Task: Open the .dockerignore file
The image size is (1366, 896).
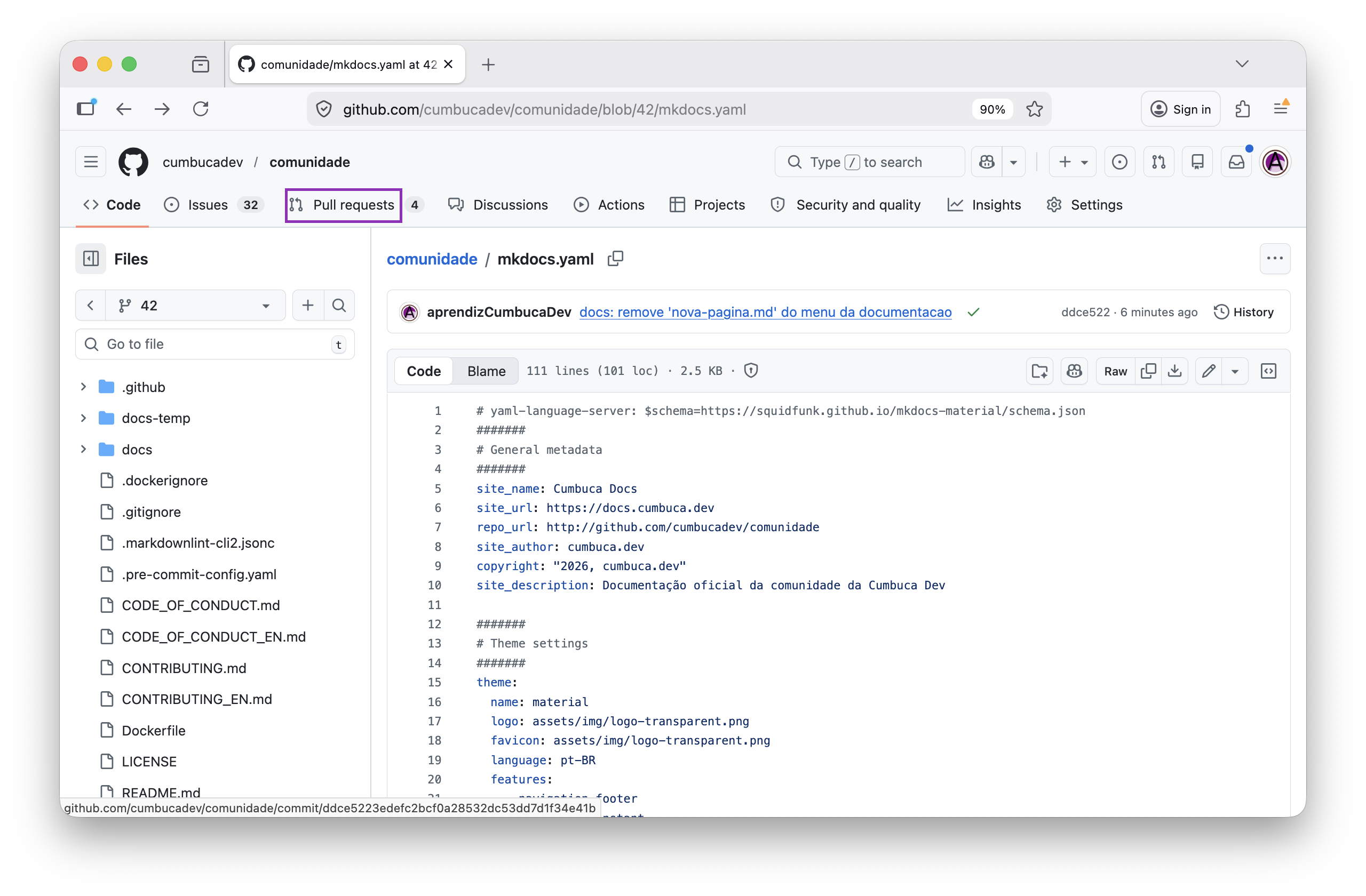Action: pos(164,481)
